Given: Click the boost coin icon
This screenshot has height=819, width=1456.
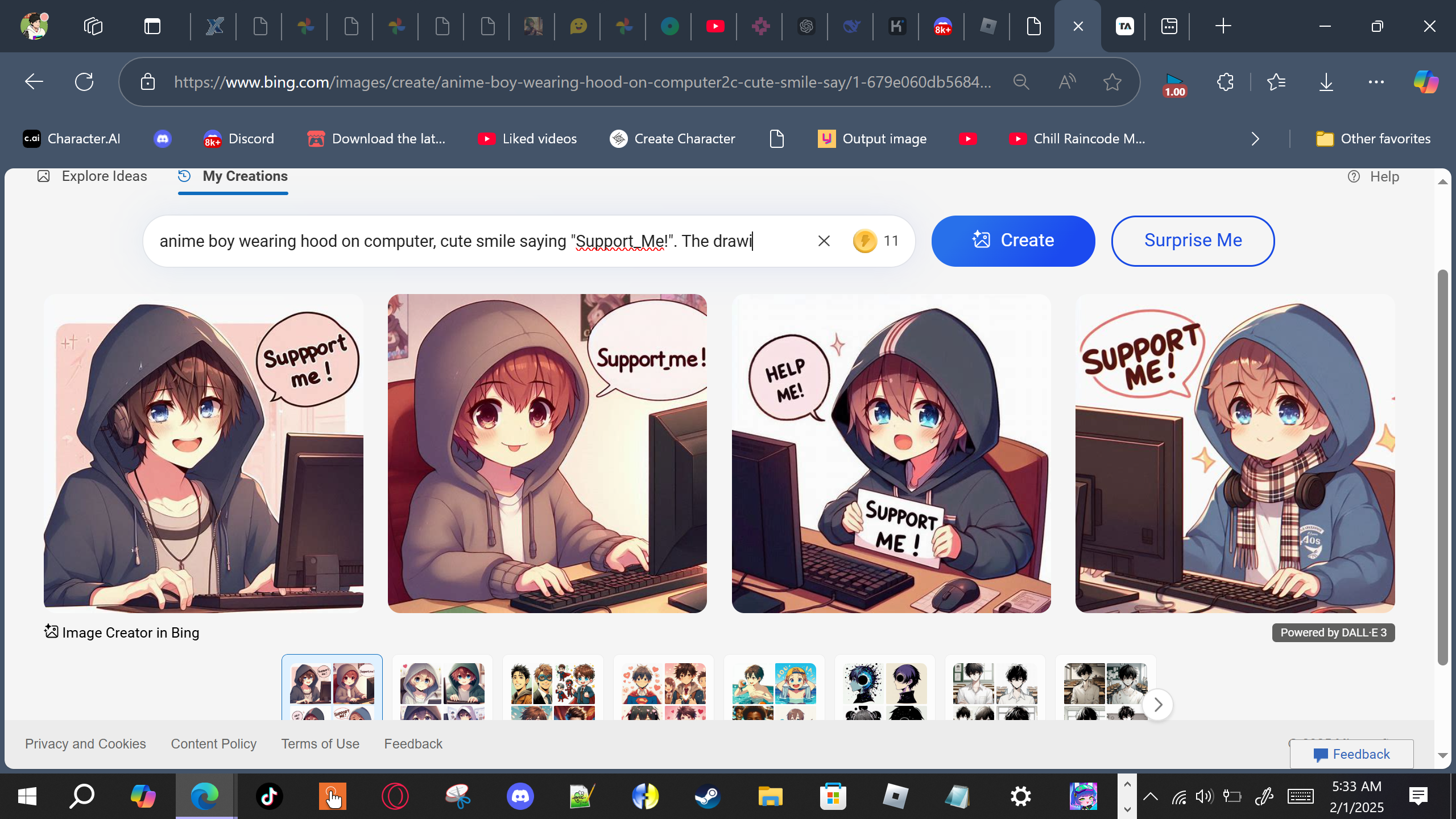Looking at the screenshot, I should tap(864, 241).
